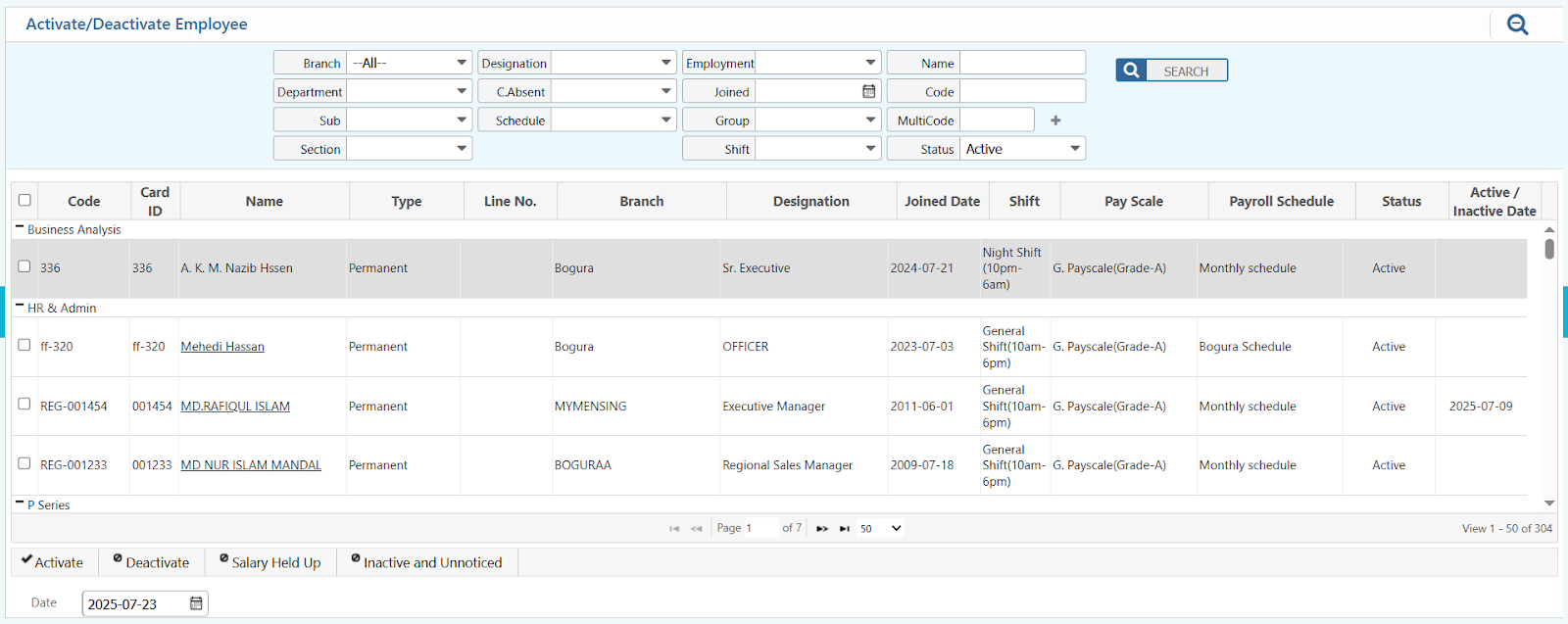The image size is (1568, 624).
Task: Jump to the last page of results
Action: pos(845,529)
